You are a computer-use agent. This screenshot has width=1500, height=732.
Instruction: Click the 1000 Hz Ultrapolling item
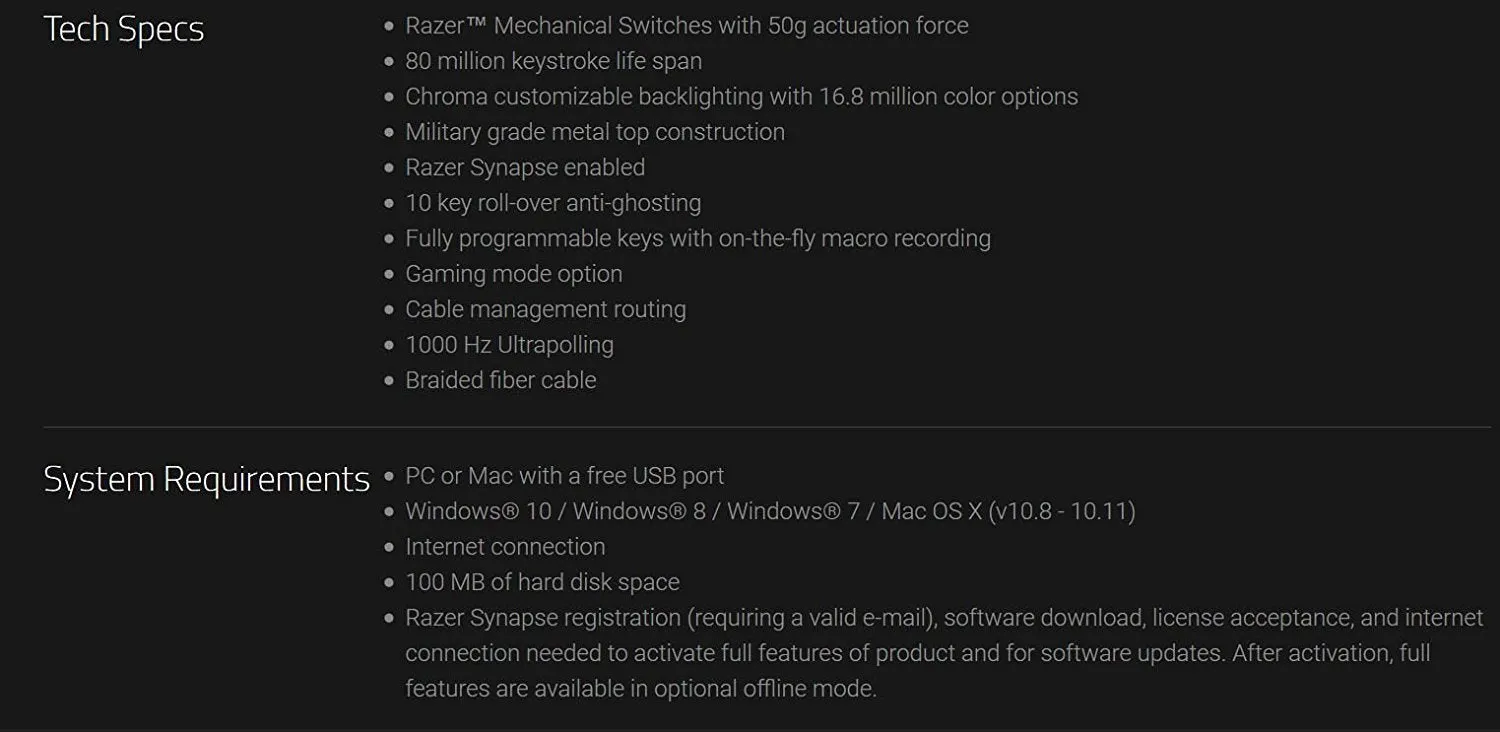(509, 345)
